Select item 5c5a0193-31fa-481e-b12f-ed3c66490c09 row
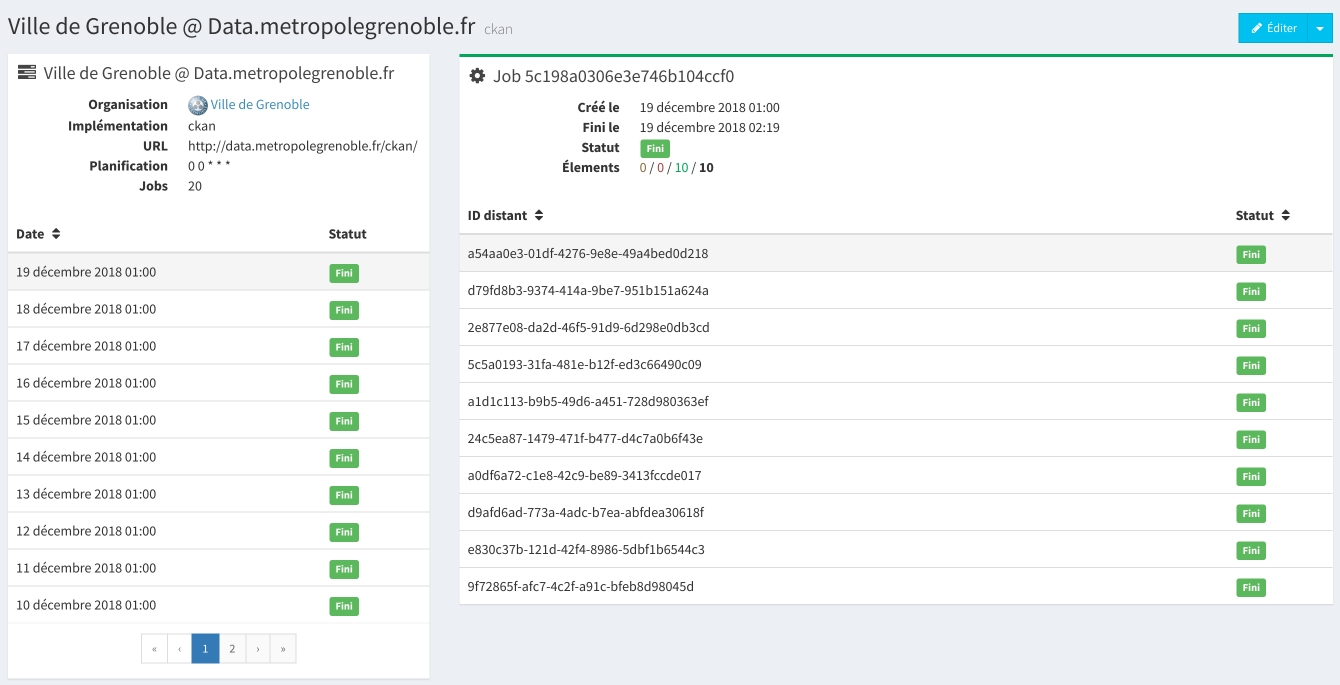The height and width of the screenshot is (685, 1340). (584, 365)
